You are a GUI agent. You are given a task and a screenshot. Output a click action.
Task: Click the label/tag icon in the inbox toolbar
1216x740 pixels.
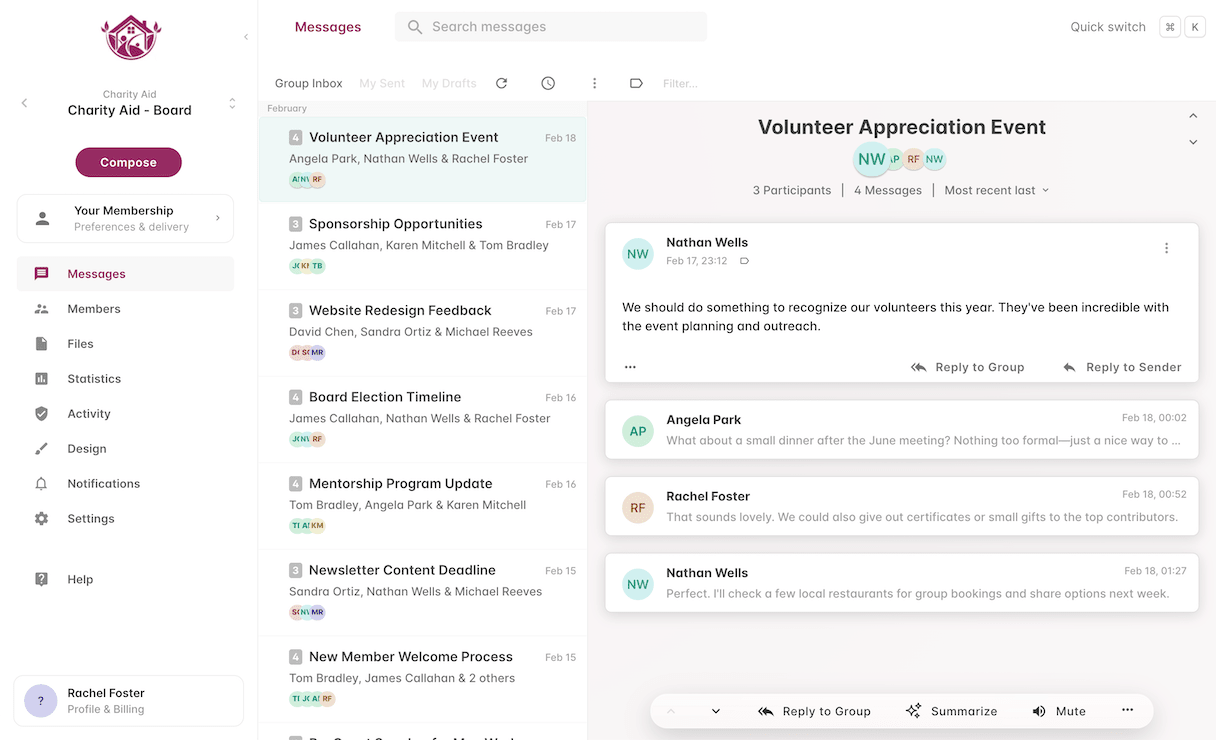click(636, 83)
